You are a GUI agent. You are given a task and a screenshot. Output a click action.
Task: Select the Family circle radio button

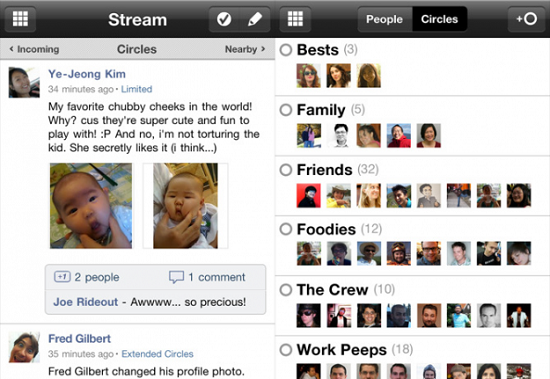tap(286, 110)
